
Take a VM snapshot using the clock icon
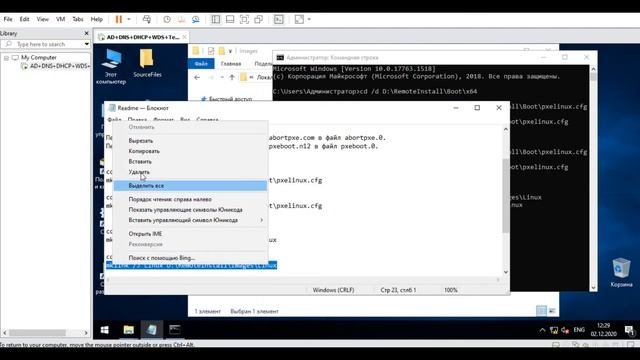point(167,19)
